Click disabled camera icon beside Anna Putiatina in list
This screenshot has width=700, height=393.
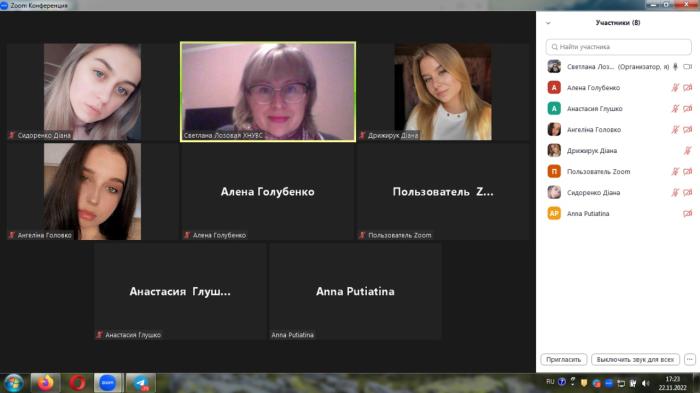click(688, 213)
